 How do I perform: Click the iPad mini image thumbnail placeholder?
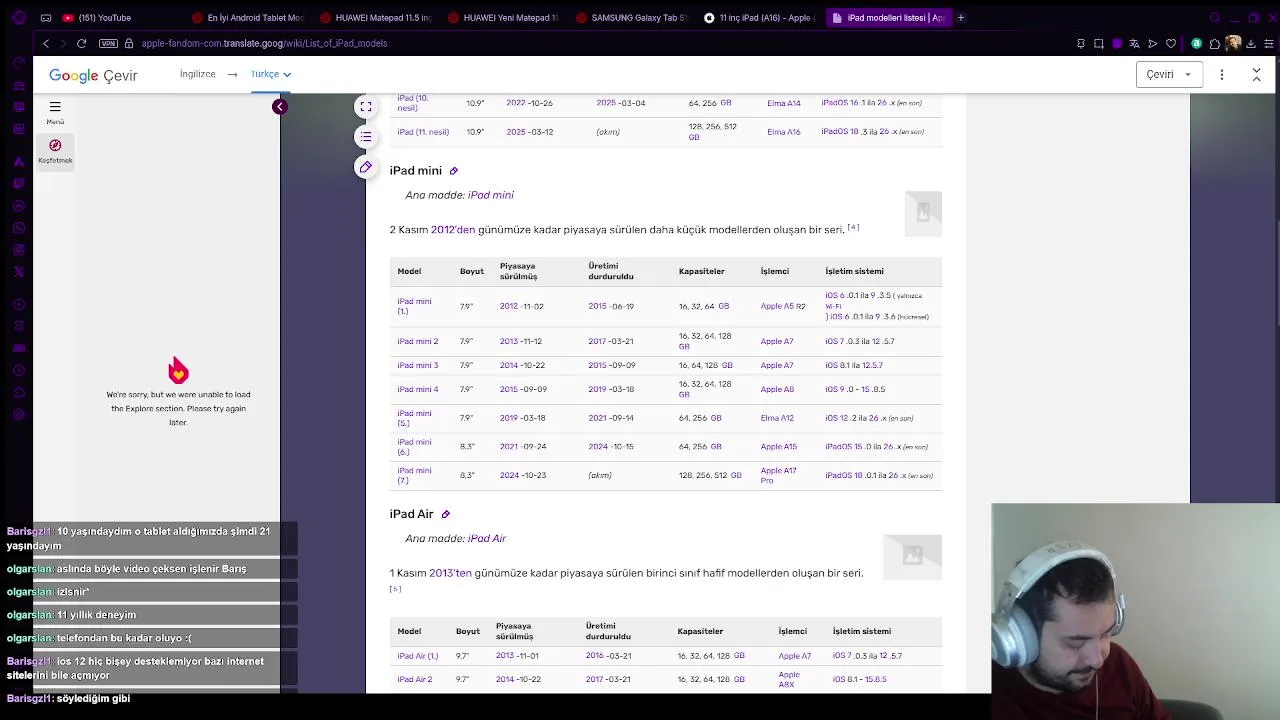point(923,213)
